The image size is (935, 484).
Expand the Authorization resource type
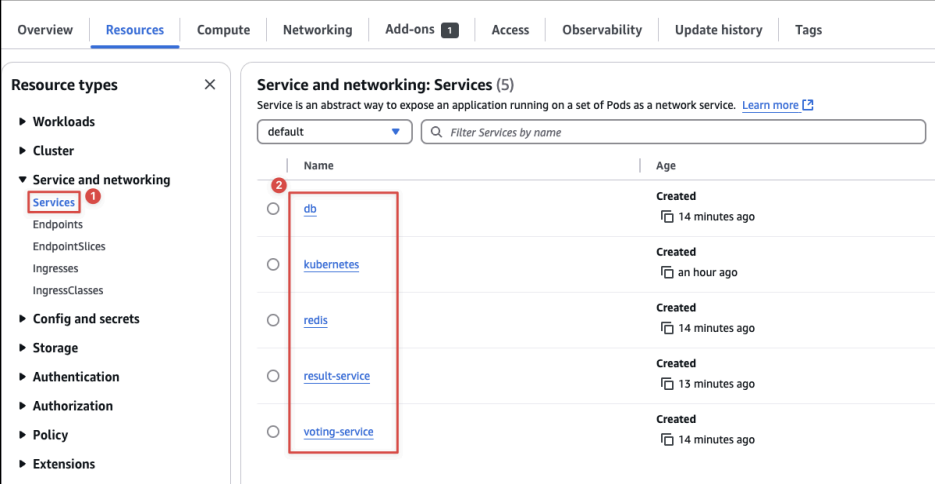pyautogui.click(x=23, y=406)
